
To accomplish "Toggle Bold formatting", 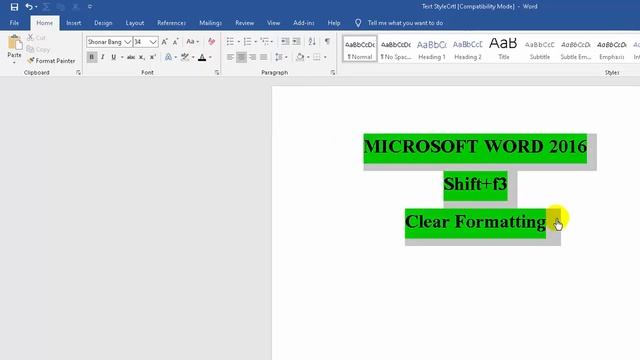I will coord(91,57).
